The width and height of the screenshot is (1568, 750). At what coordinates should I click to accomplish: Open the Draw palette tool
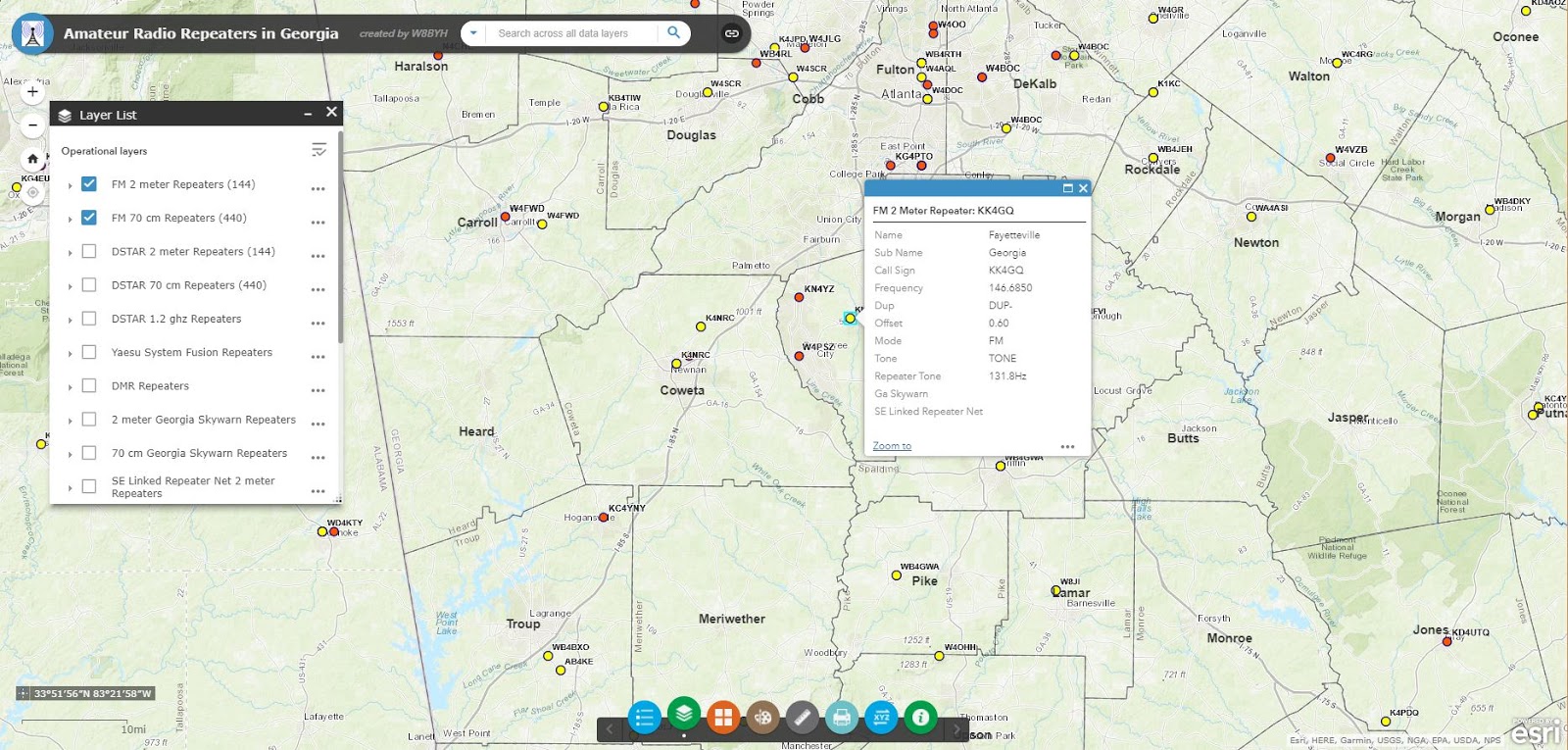coord(762,718)
